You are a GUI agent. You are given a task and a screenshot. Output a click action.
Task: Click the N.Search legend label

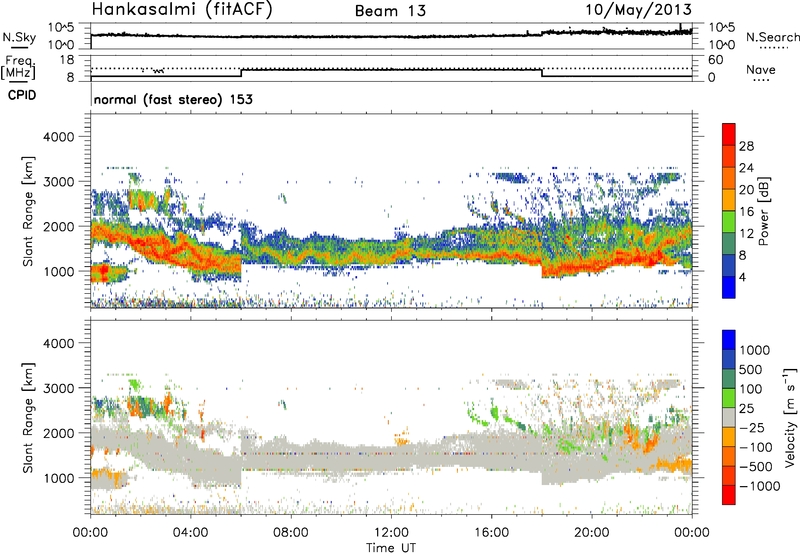(x=772, y=37)
